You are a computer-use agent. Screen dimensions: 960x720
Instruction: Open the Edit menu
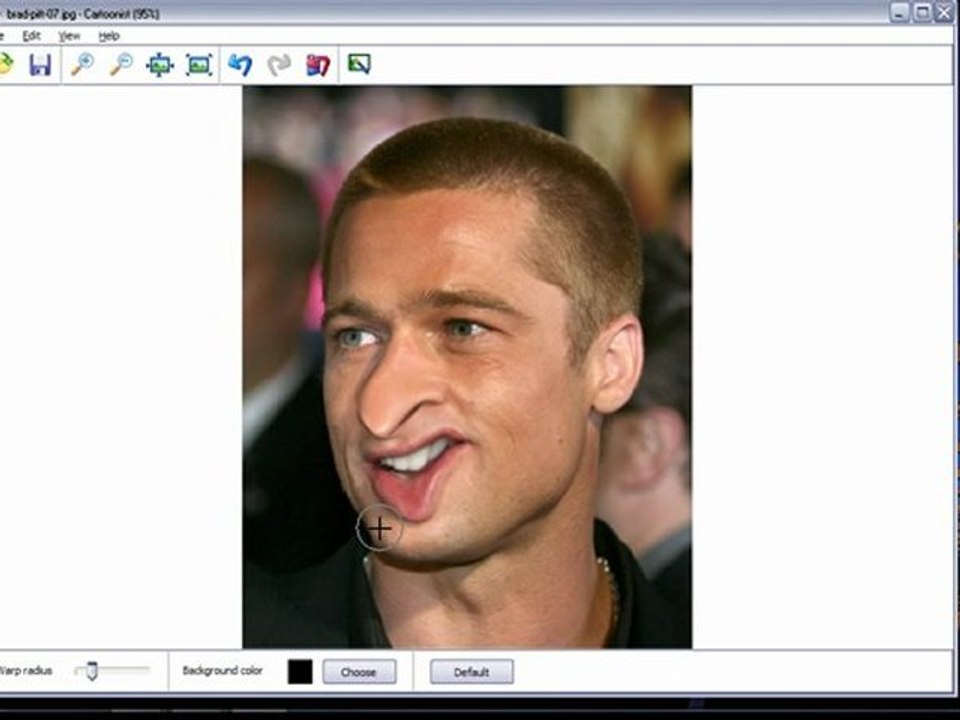[31, 36]
